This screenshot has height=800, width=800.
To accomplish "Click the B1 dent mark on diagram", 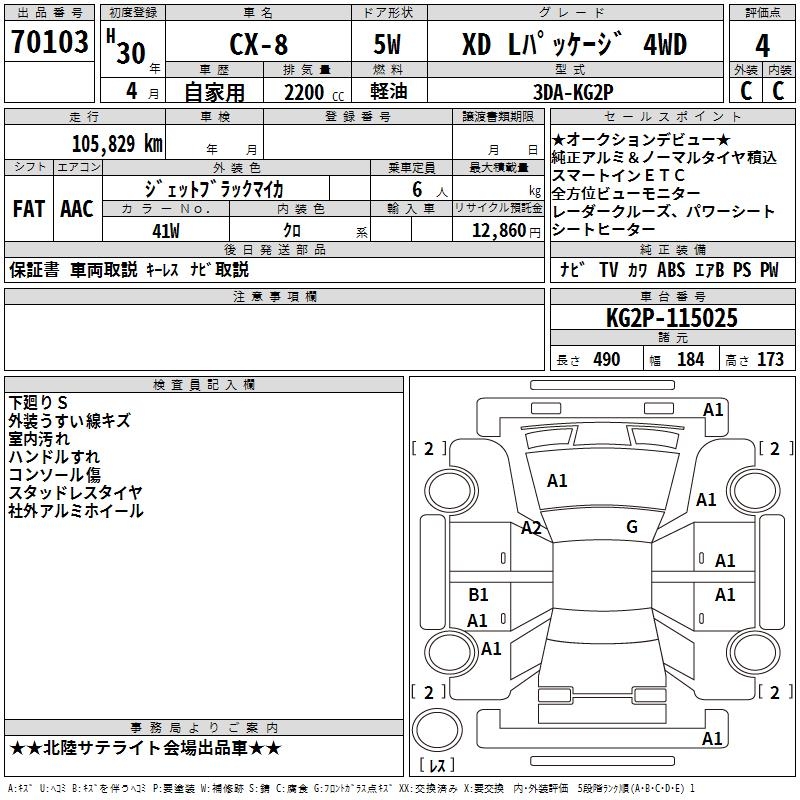I will (478, 594).
